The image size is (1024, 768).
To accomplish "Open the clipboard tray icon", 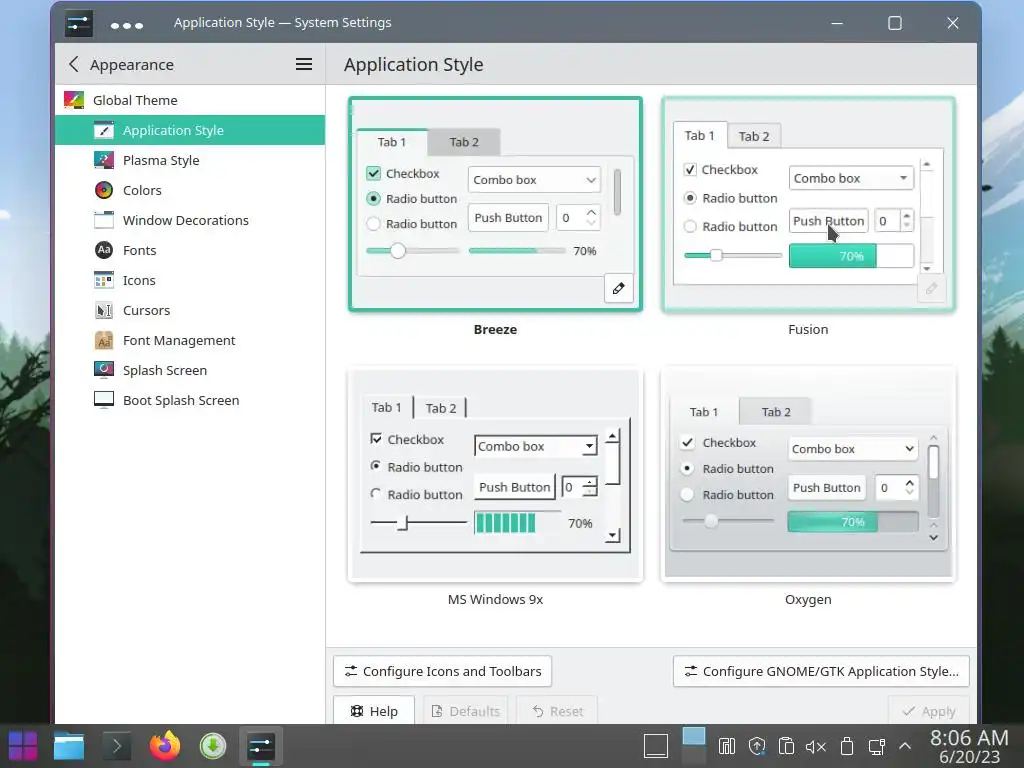I will click(786, 746).
